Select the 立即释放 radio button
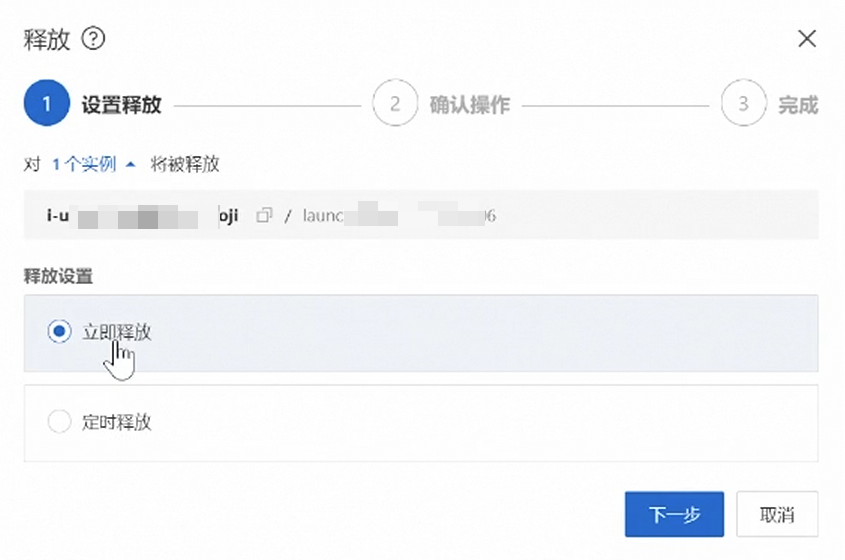This screenshot has width=845, height=560. coord(59,332)
